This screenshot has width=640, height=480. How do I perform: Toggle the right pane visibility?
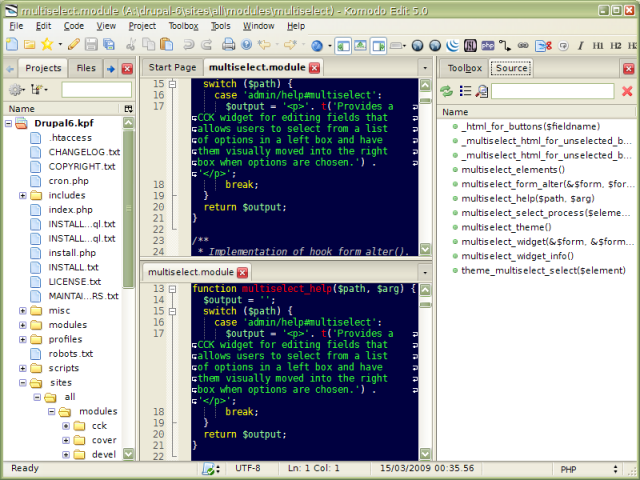click(378, 46)
